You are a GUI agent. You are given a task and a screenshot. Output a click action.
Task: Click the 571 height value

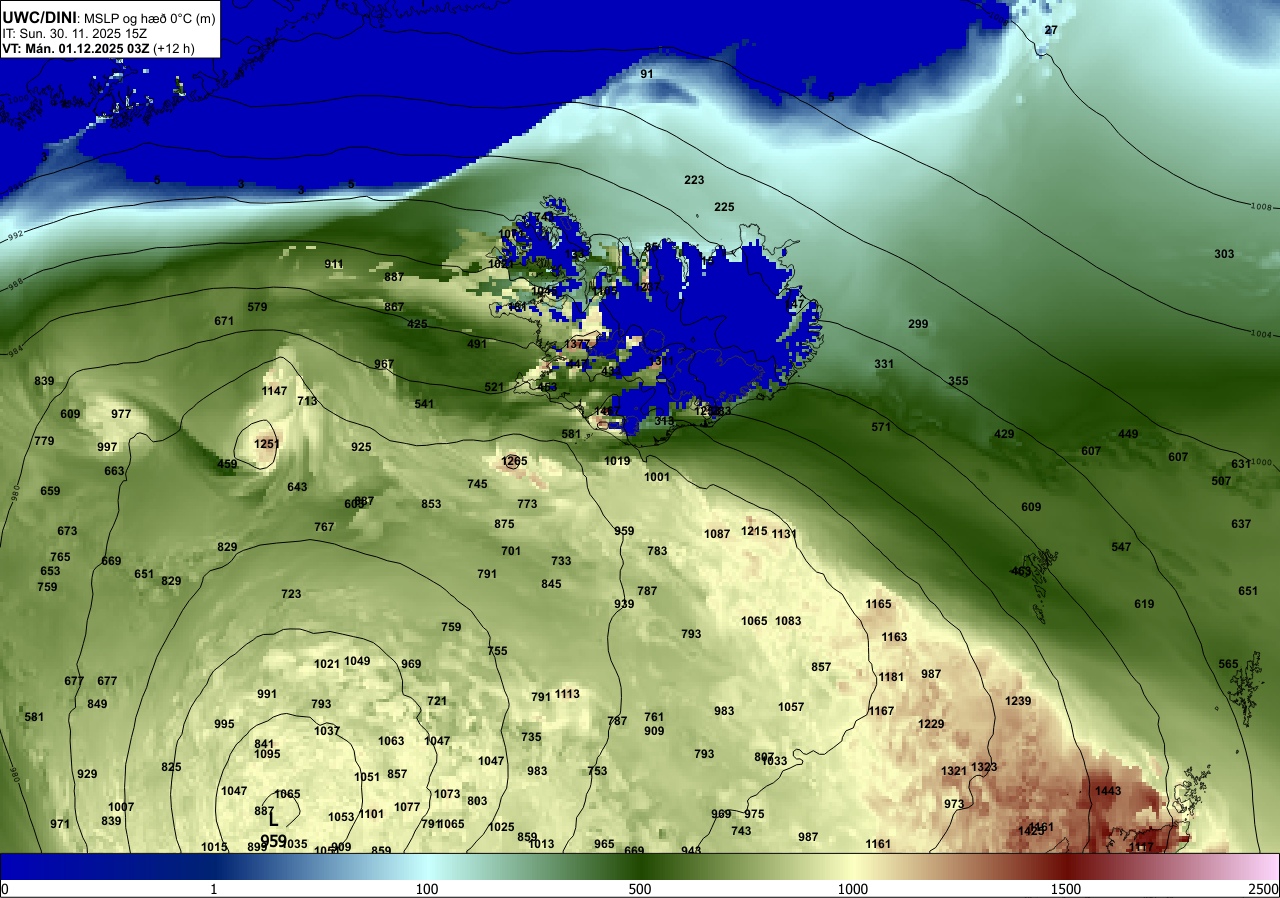click(881, 427)
